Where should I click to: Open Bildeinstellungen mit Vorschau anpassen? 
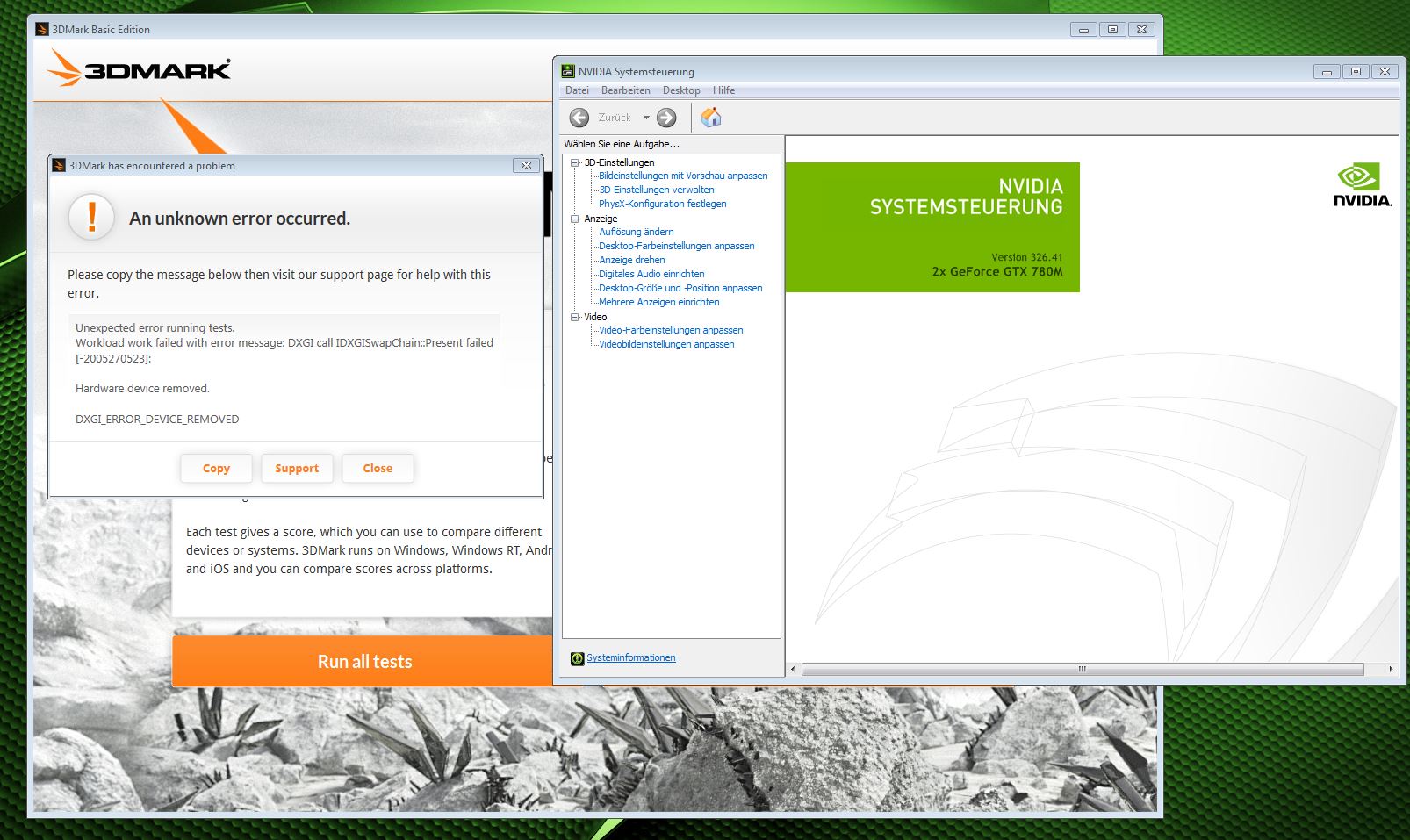[683, 176]
